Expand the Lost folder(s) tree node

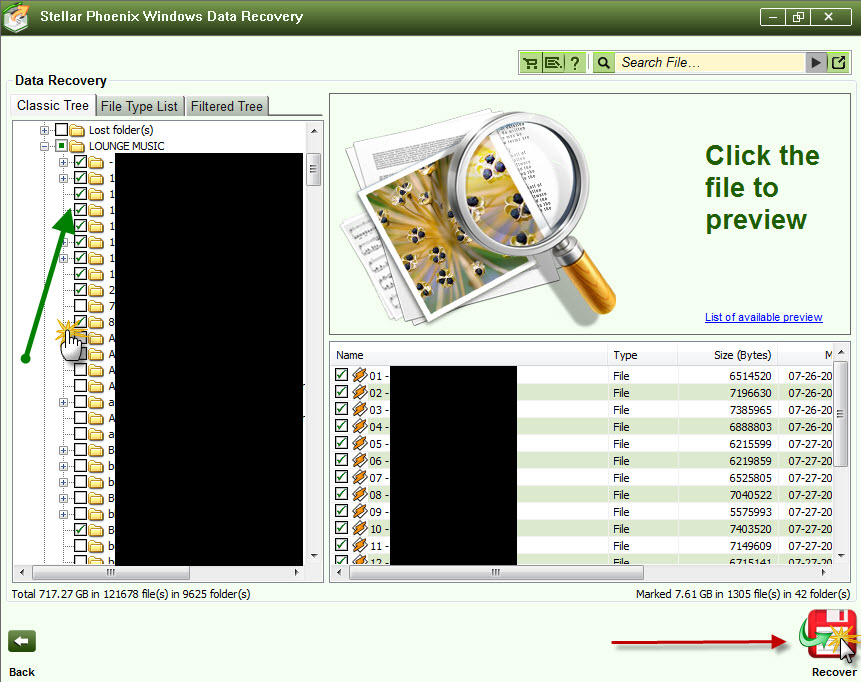(x=44, y=131)
